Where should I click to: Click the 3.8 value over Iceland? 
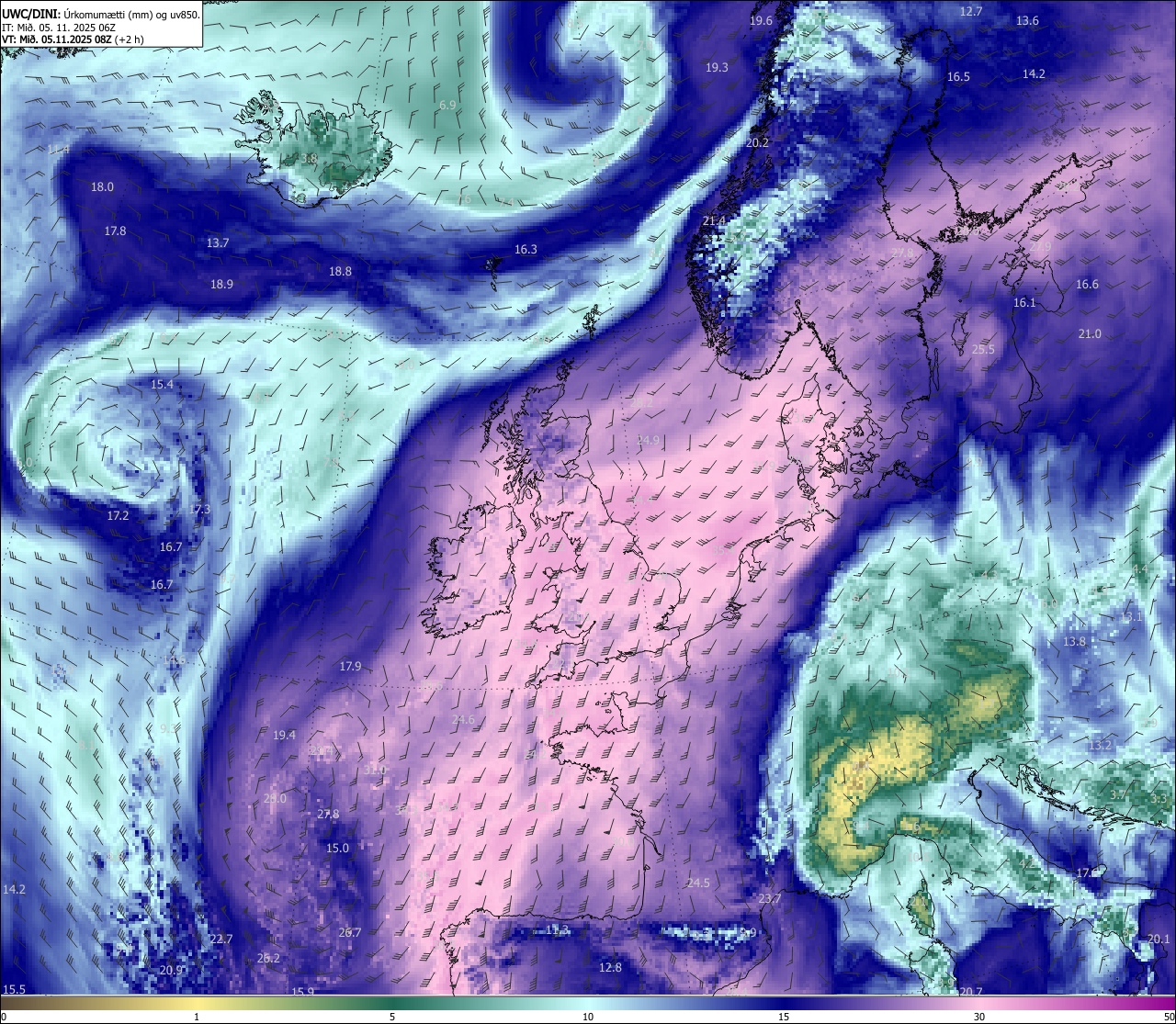310,159
